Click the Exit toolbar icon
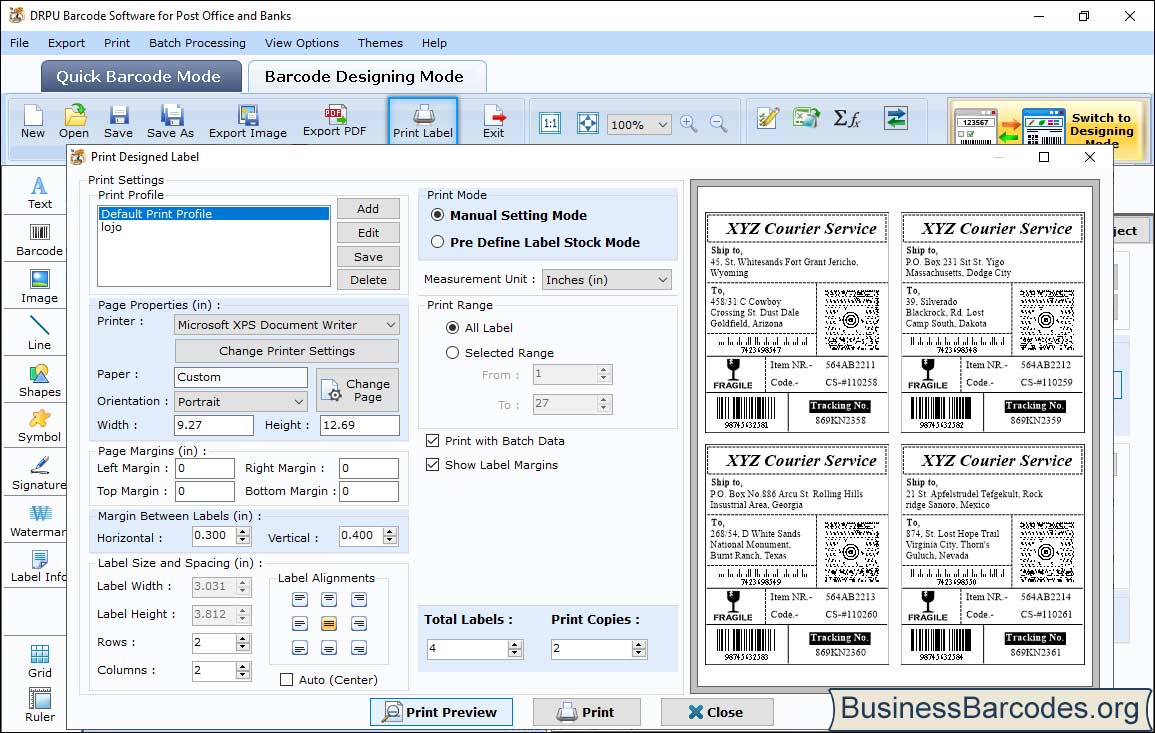The width and height of the screenshot is (1155, 733). pos(494,122)
